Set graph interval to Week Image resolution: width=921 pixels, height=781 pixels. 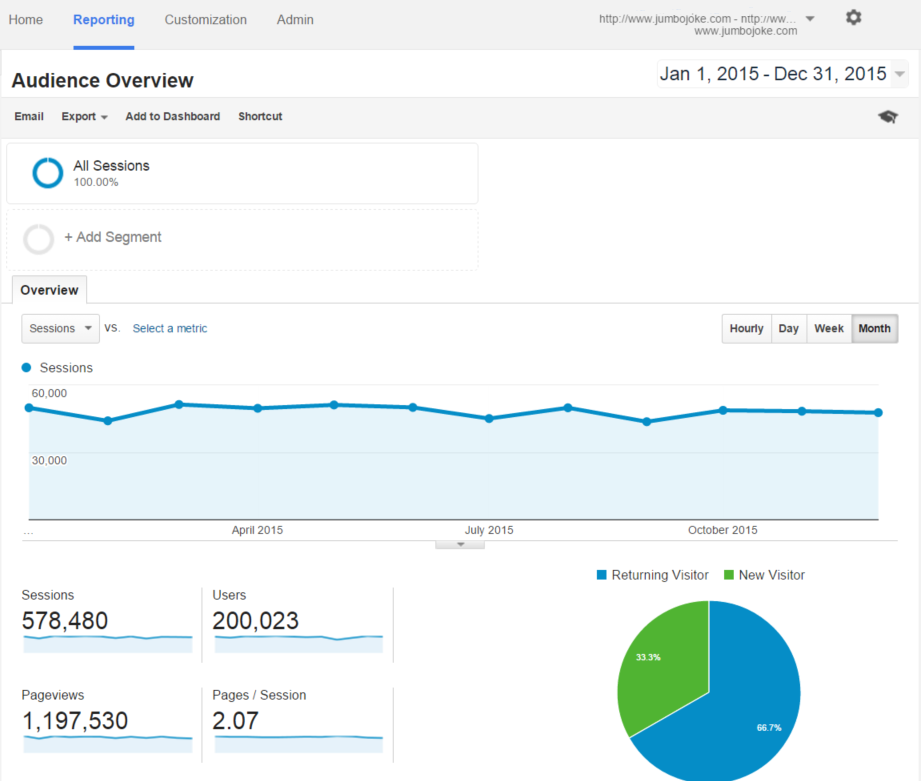[829, 329]
